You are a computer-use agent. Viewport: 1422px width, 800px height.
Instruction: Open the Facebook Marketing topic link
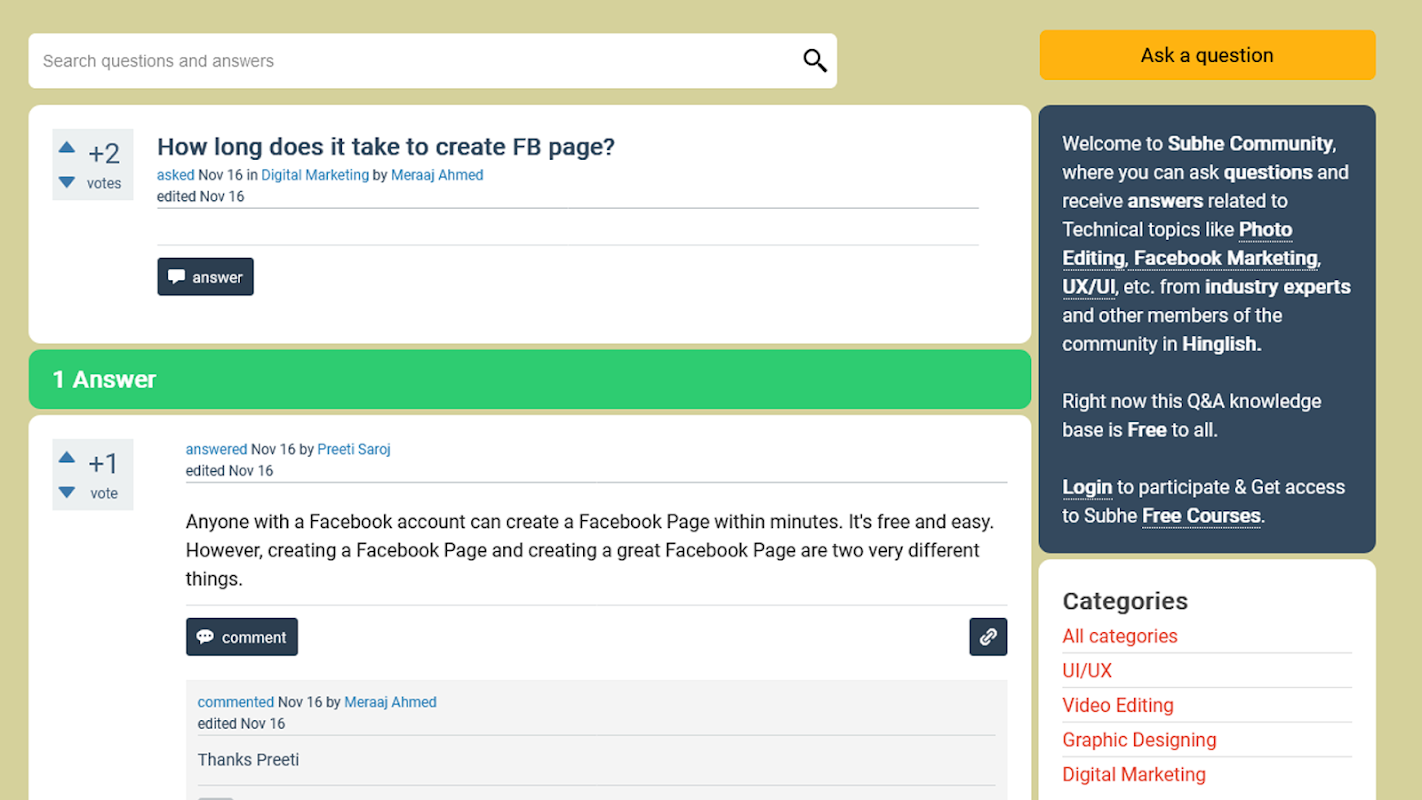(1225, 258)
